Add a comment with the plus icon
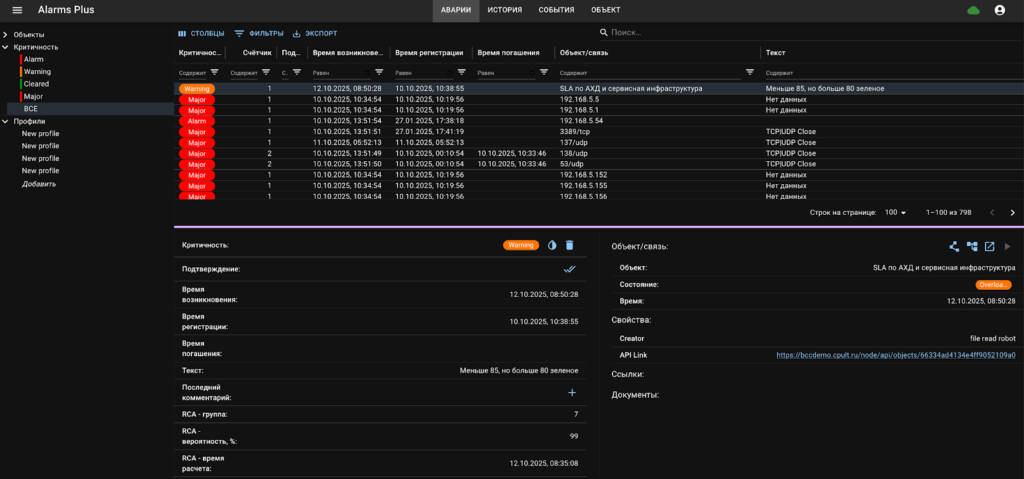 click(x=572, y=394)
